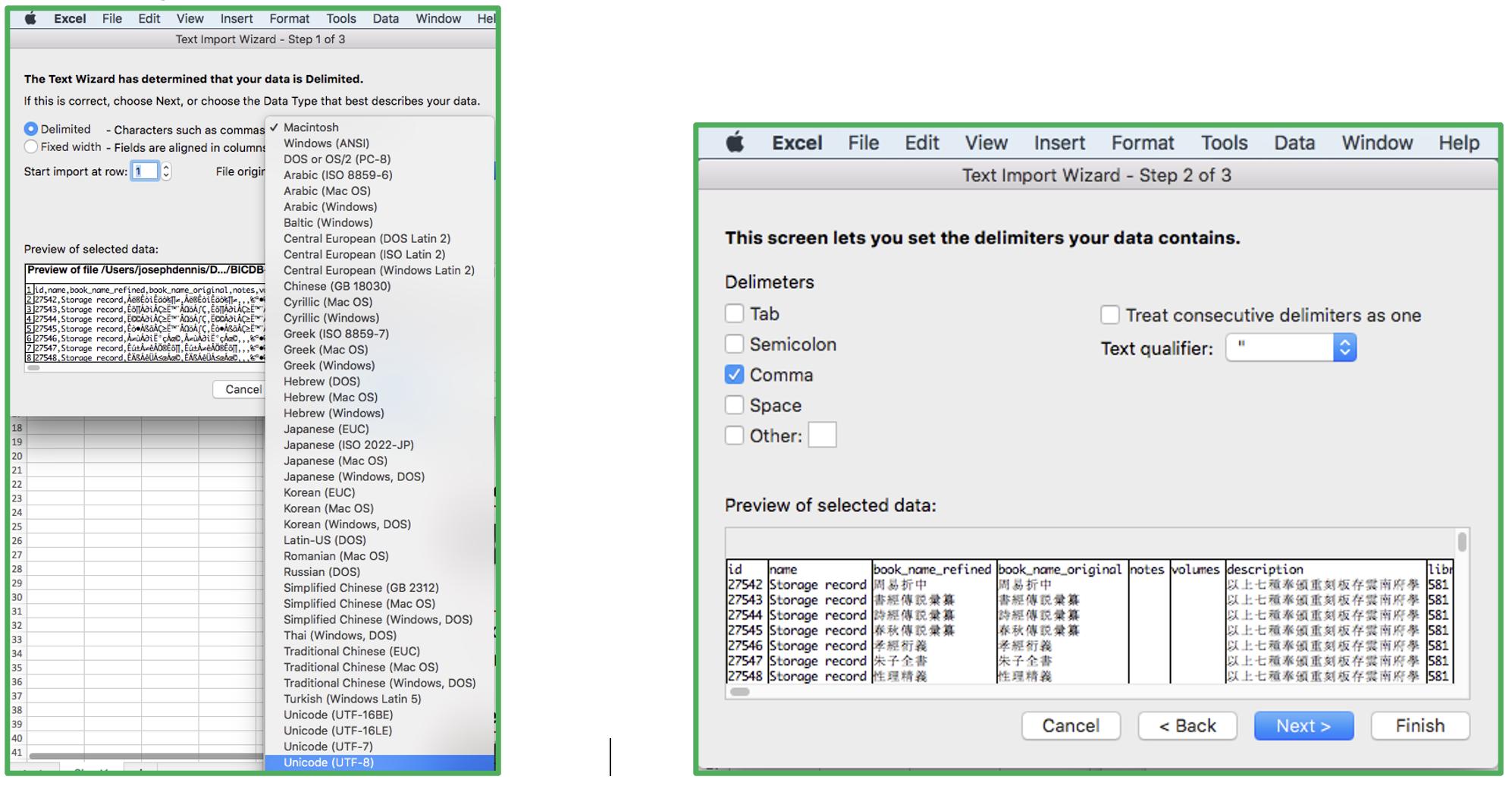Select the Fixed width radio button
The image size is (1512, 786).
[31, 147]
